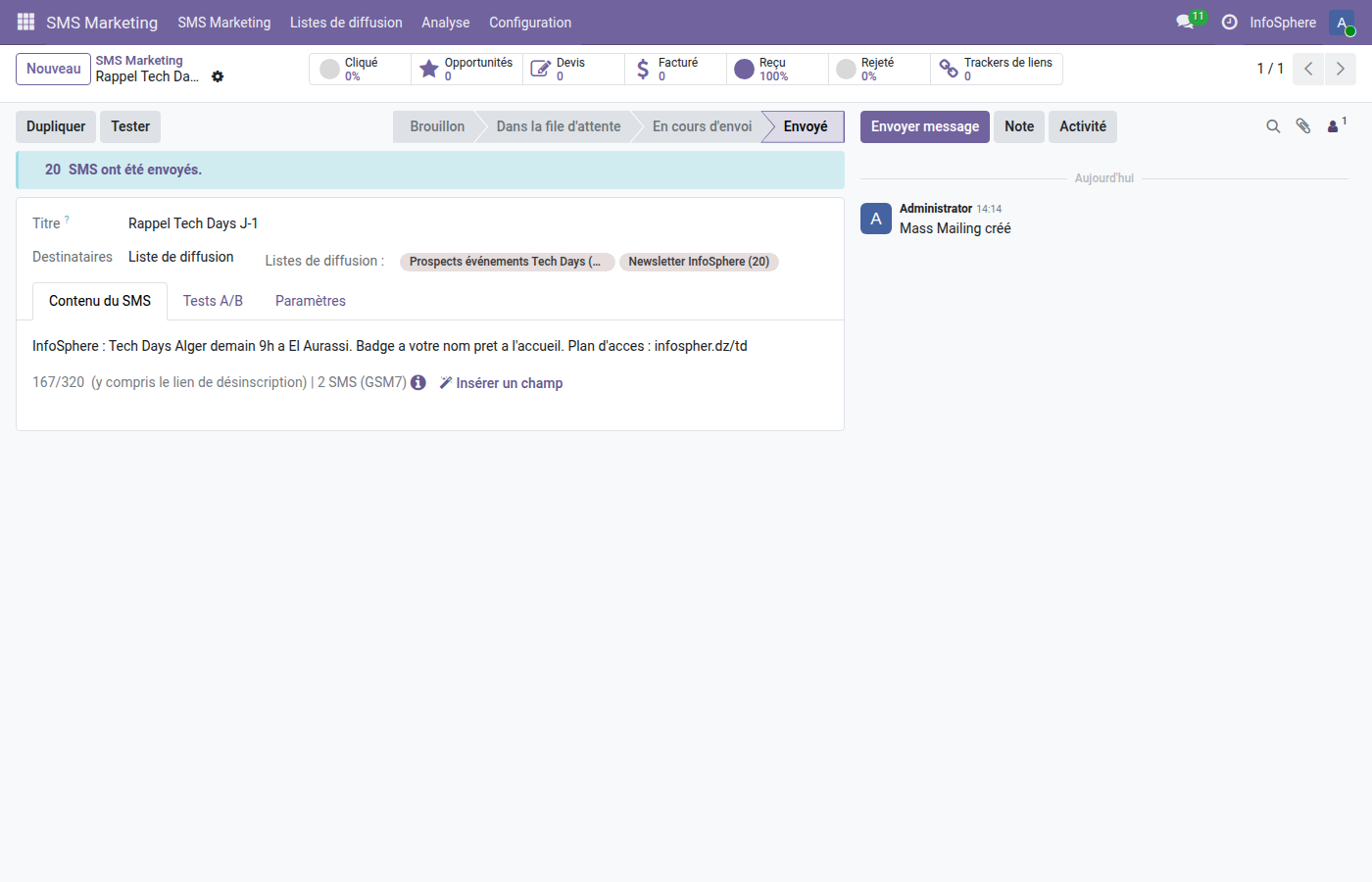
Task: Open Listes de diffusion menu
Action: pos(346,23)
